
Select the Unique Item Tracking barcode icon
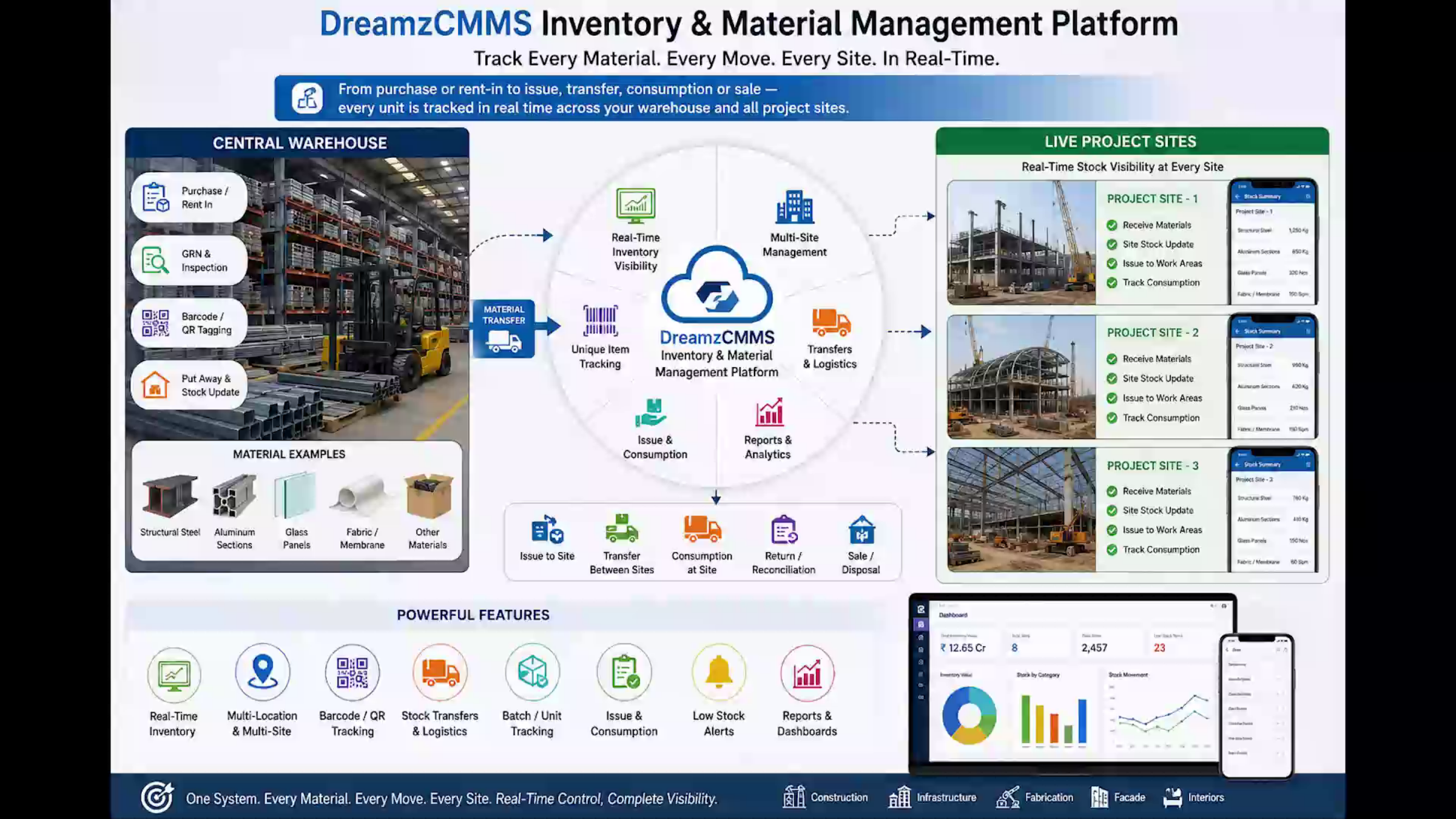click(601, 320)
